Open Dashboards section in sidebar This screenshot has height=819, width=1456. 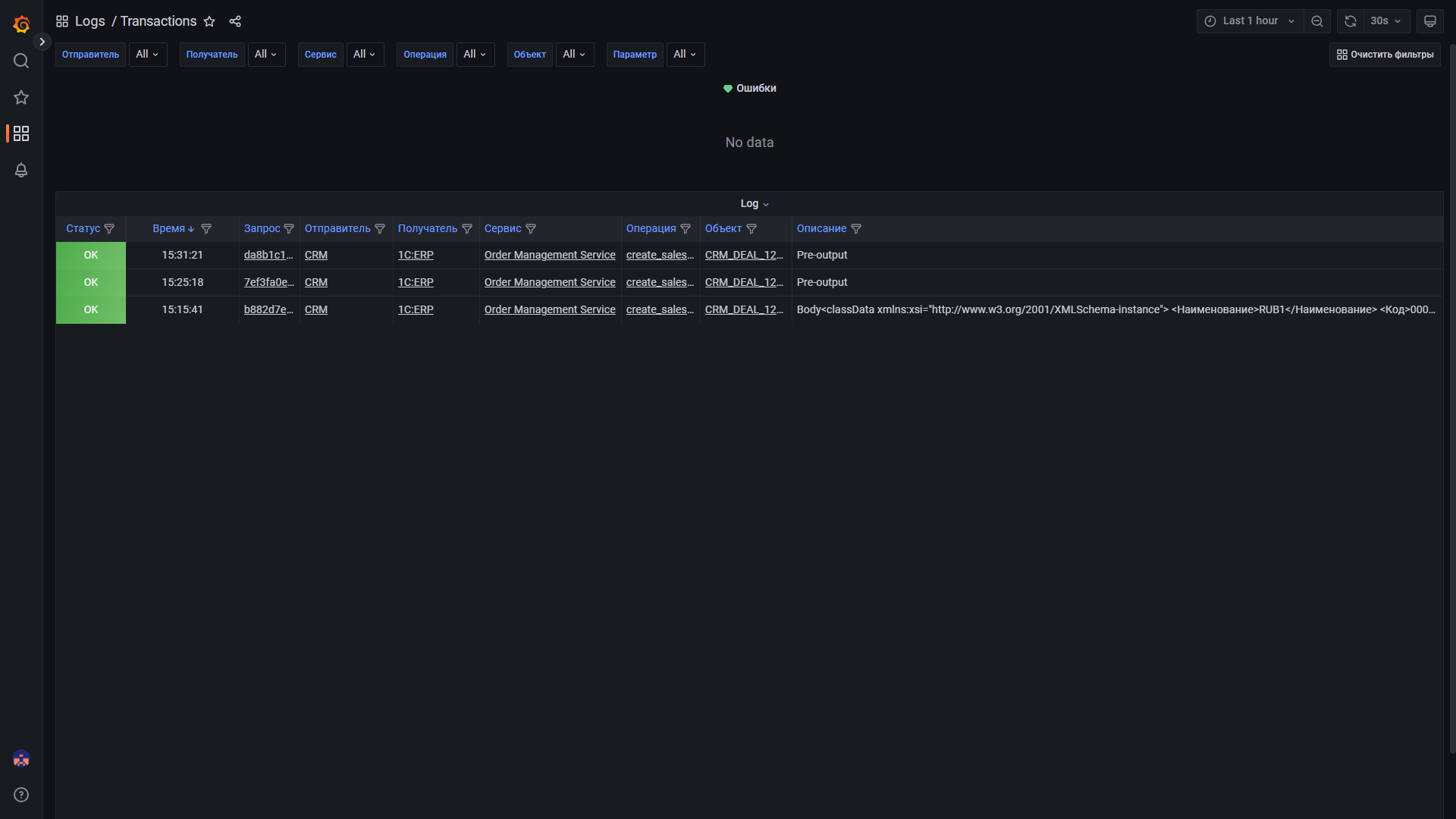tap(21, 133)
